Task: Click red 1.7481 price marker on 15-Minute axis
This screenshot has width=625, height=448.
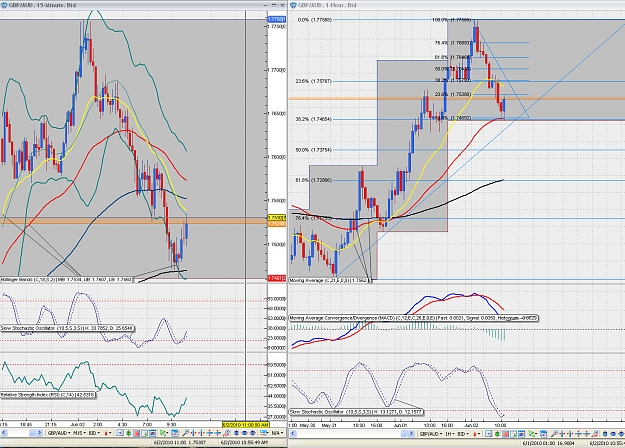Action: click(x=277, y=278)
